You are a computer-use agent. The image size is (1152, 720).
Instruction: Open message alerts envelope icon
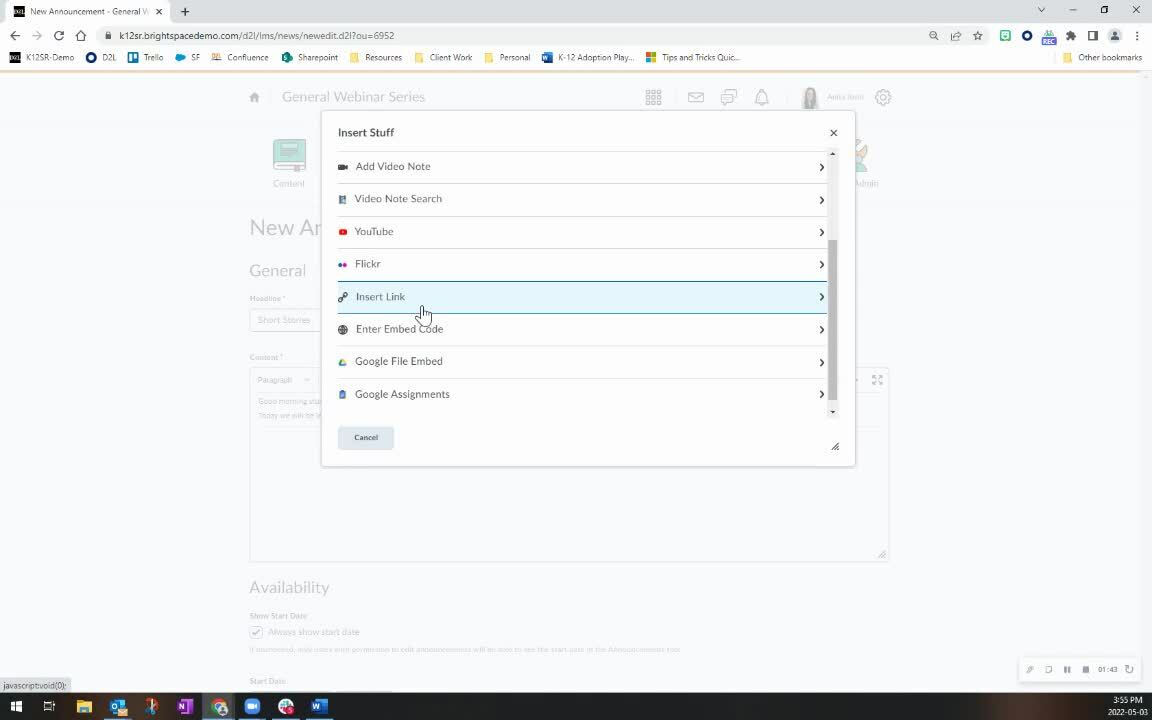(695, 97)
